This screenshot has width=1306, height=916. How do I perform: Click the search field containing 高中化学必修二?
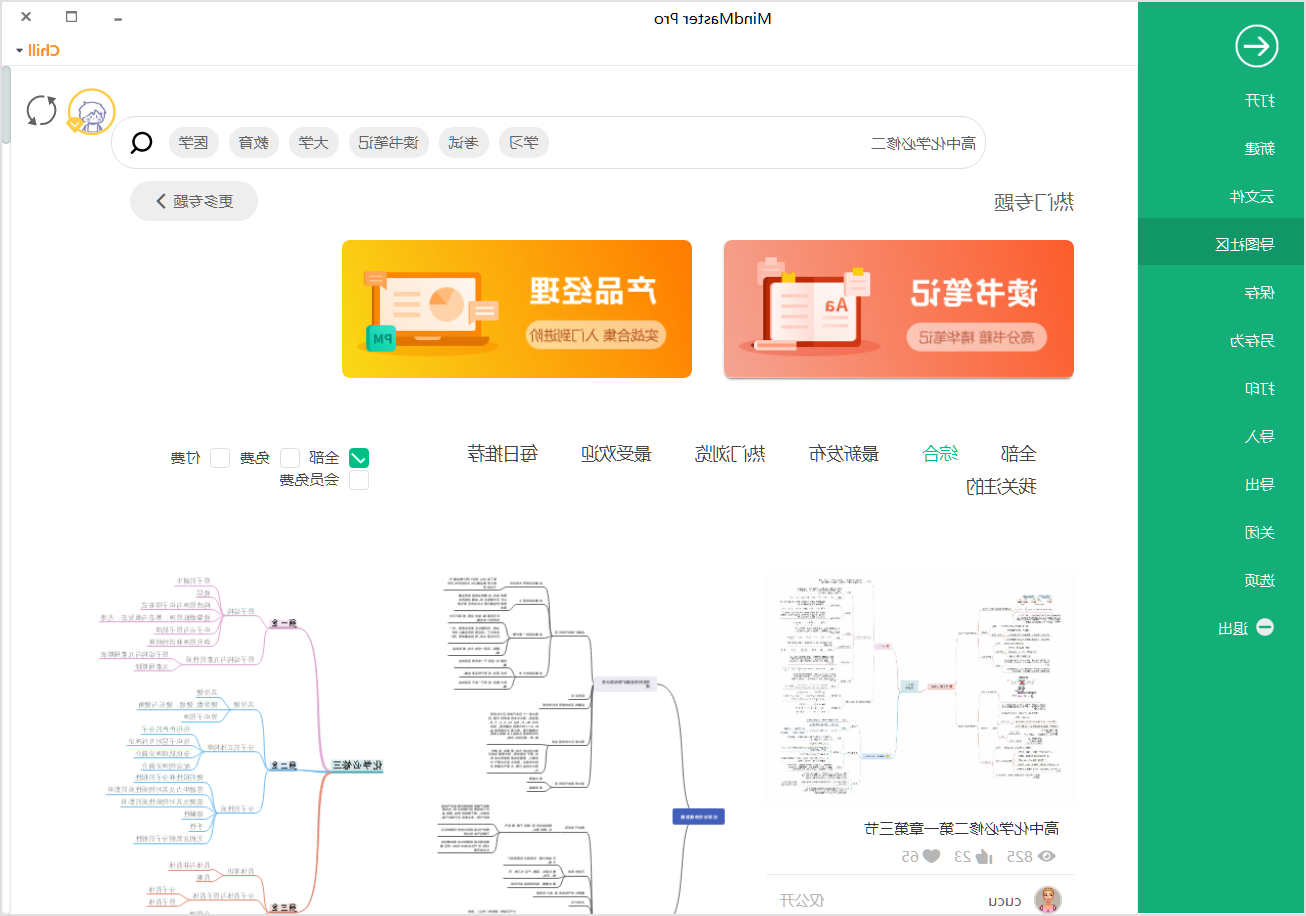point(548,143)
